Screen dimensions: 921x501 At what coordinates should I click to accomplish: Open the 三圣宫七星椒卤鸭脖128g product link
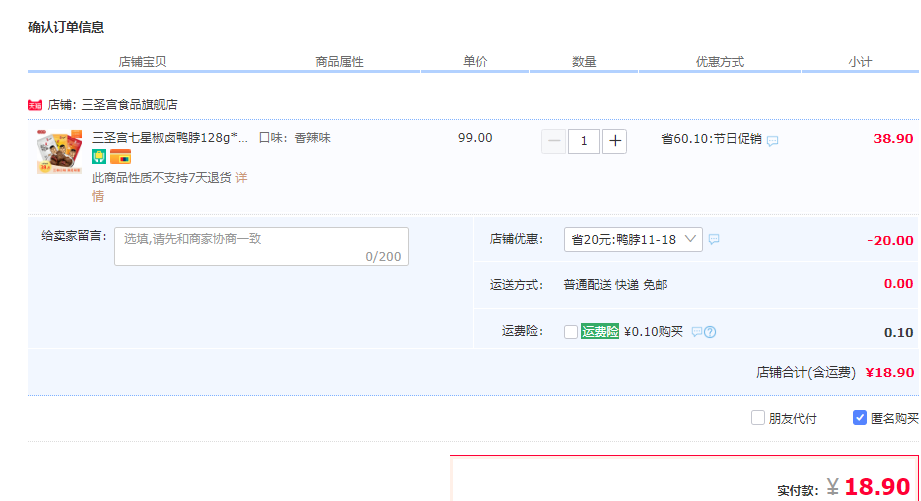coord(170,137)
